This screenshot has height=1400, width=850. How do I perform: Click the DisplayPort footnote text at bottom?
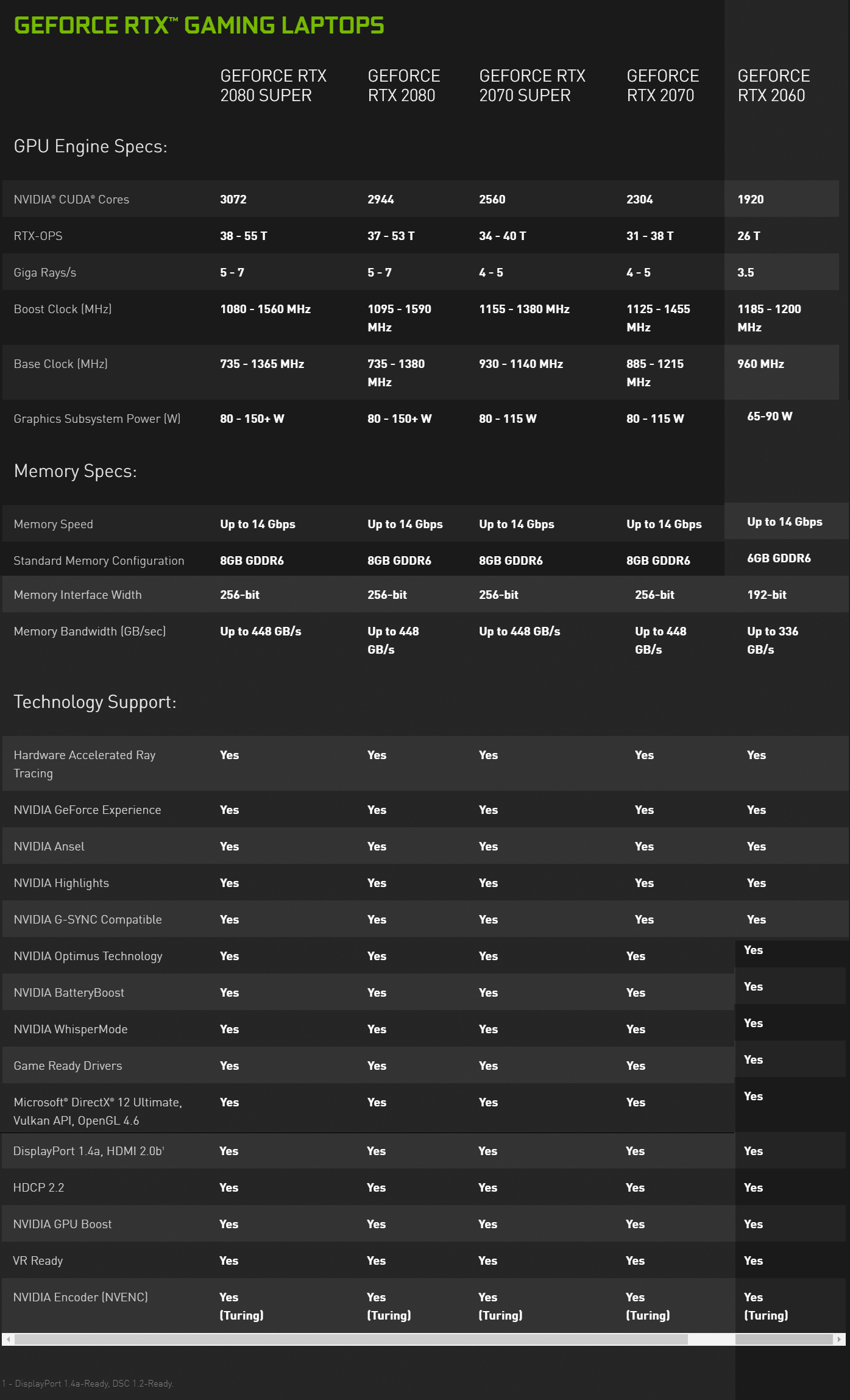88,1384
